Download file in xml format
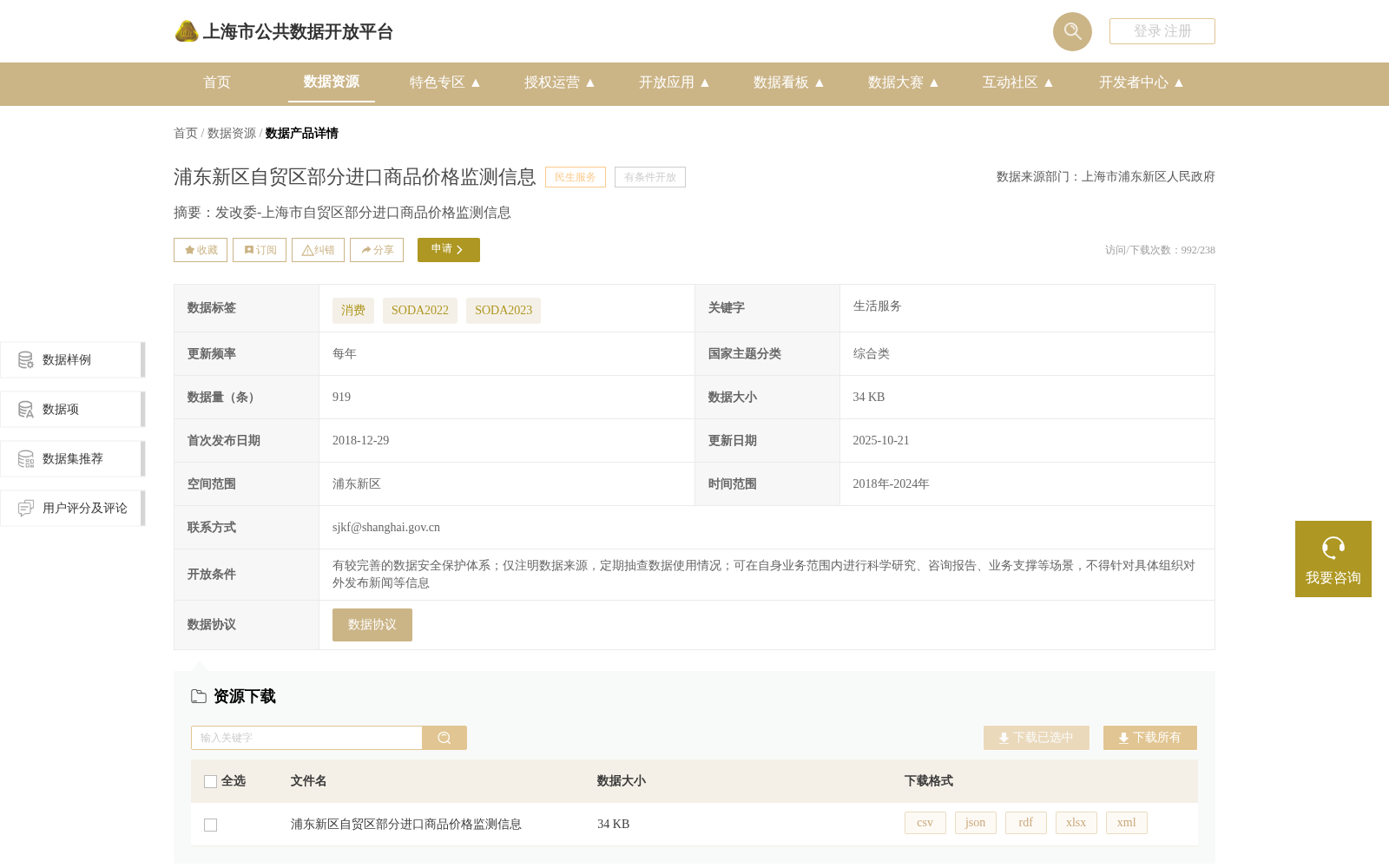This screenshot has width=1389, height=868. [x=1127, y=823]
